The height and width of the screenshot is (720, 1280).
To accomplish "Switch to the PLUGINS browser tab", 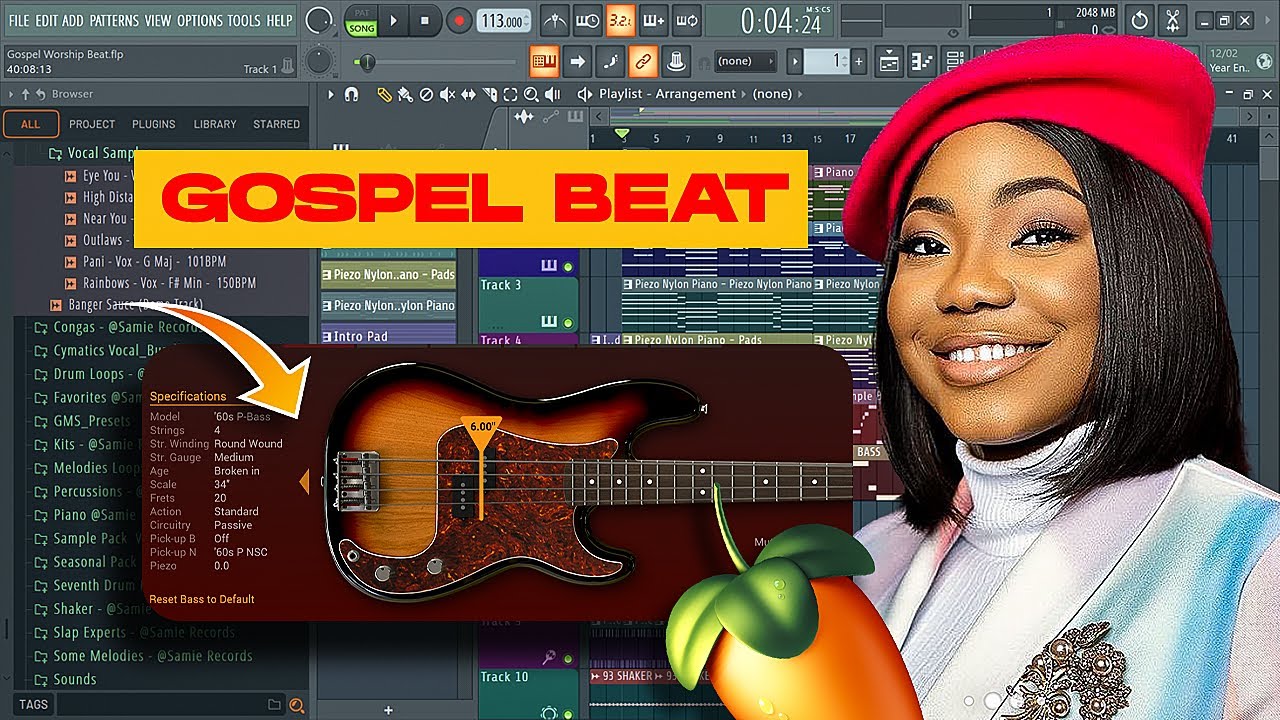I will [153, 124].
